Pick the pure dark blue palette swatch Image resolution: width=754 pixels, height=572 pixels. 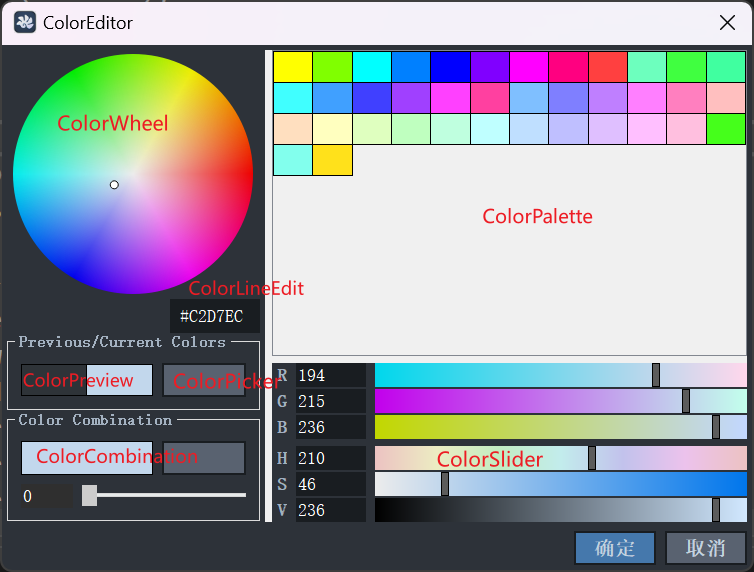pos(450,67)
